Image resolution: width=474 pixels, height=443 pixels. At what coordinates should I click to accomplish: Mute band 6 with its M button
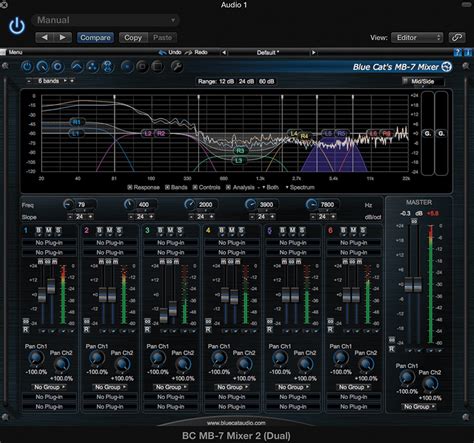[353, 230]
